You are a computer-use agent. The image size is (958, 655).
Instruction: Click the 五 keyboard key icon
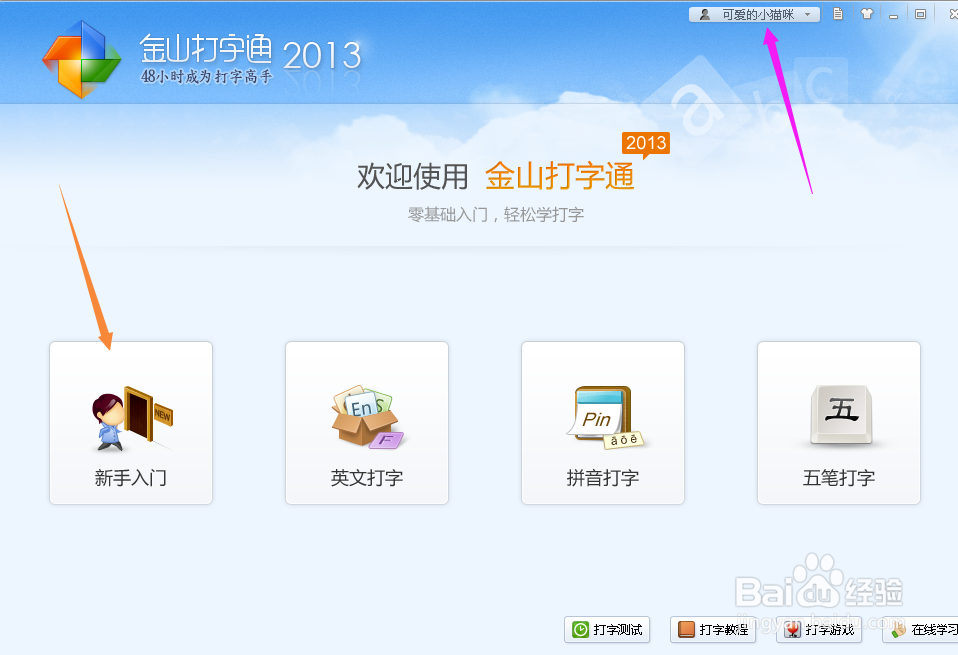(841, 414)
